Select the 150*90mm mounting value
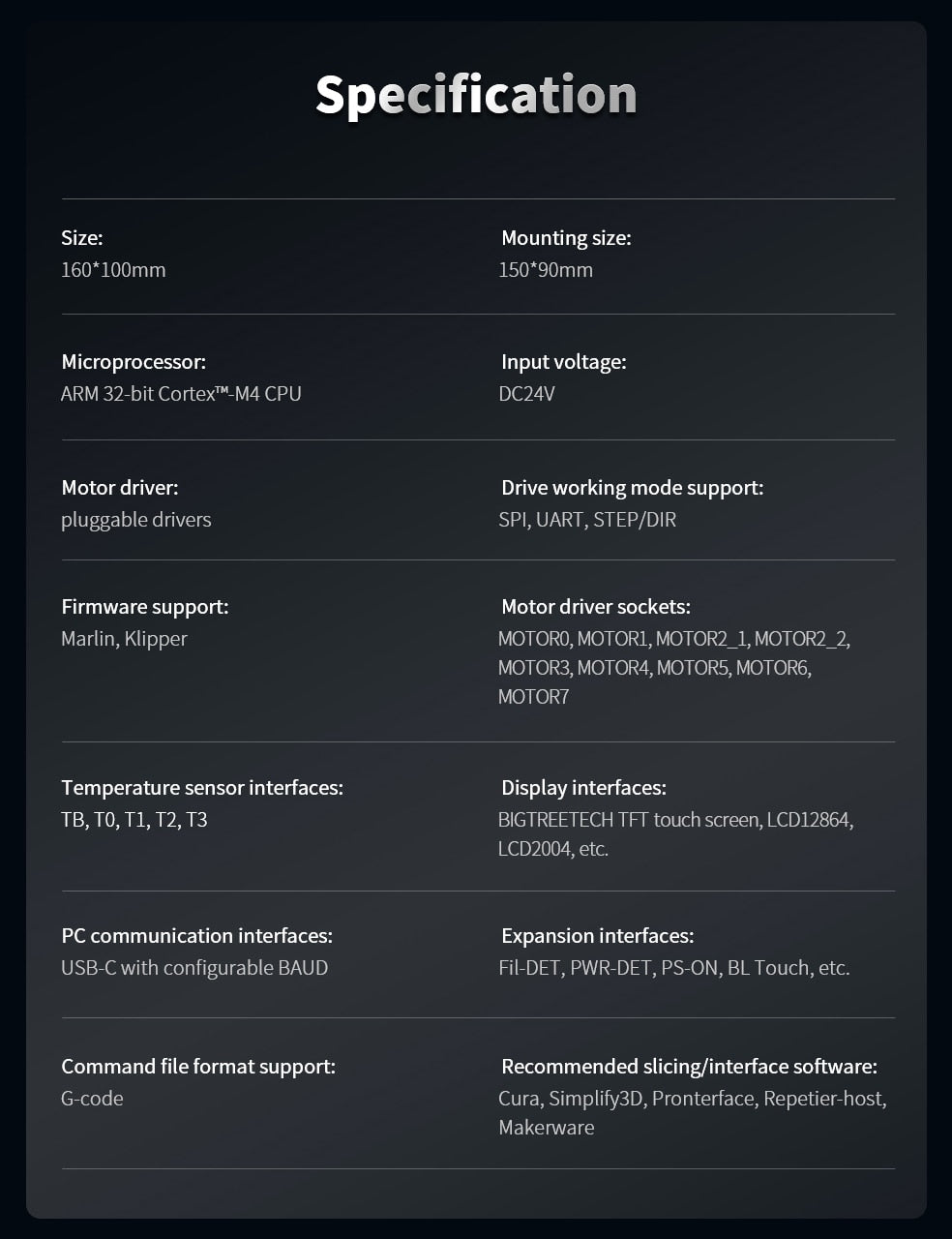 (546, 270)
